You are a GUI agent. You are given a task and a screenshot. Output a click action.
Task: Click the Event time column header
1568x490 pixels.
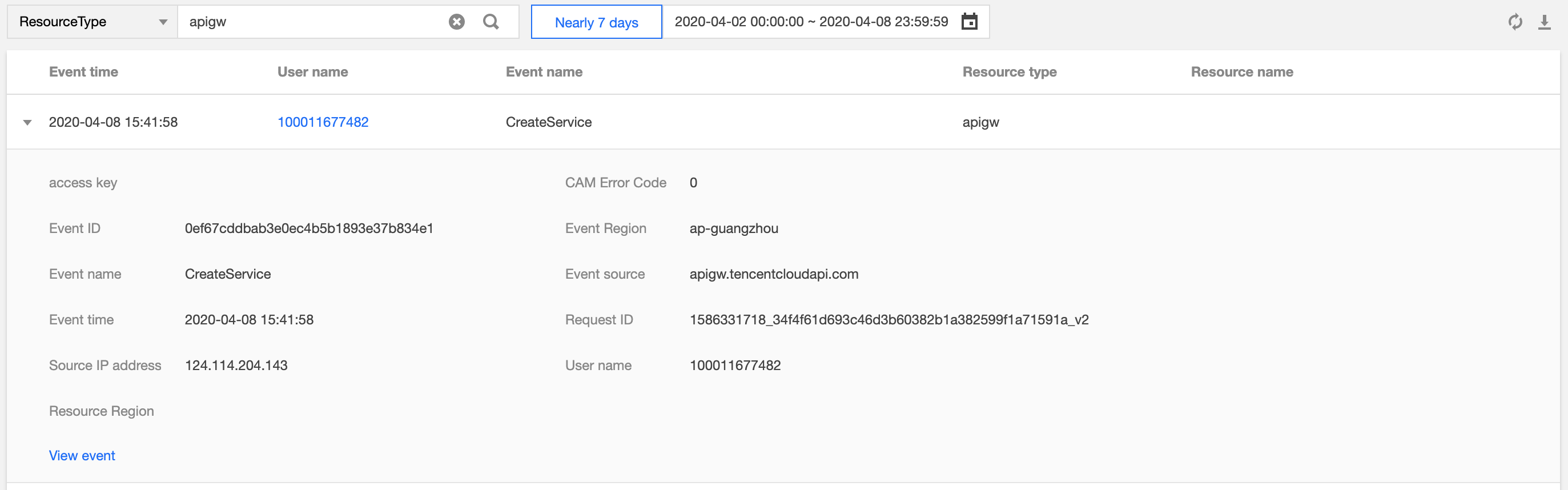pos(83,72)
